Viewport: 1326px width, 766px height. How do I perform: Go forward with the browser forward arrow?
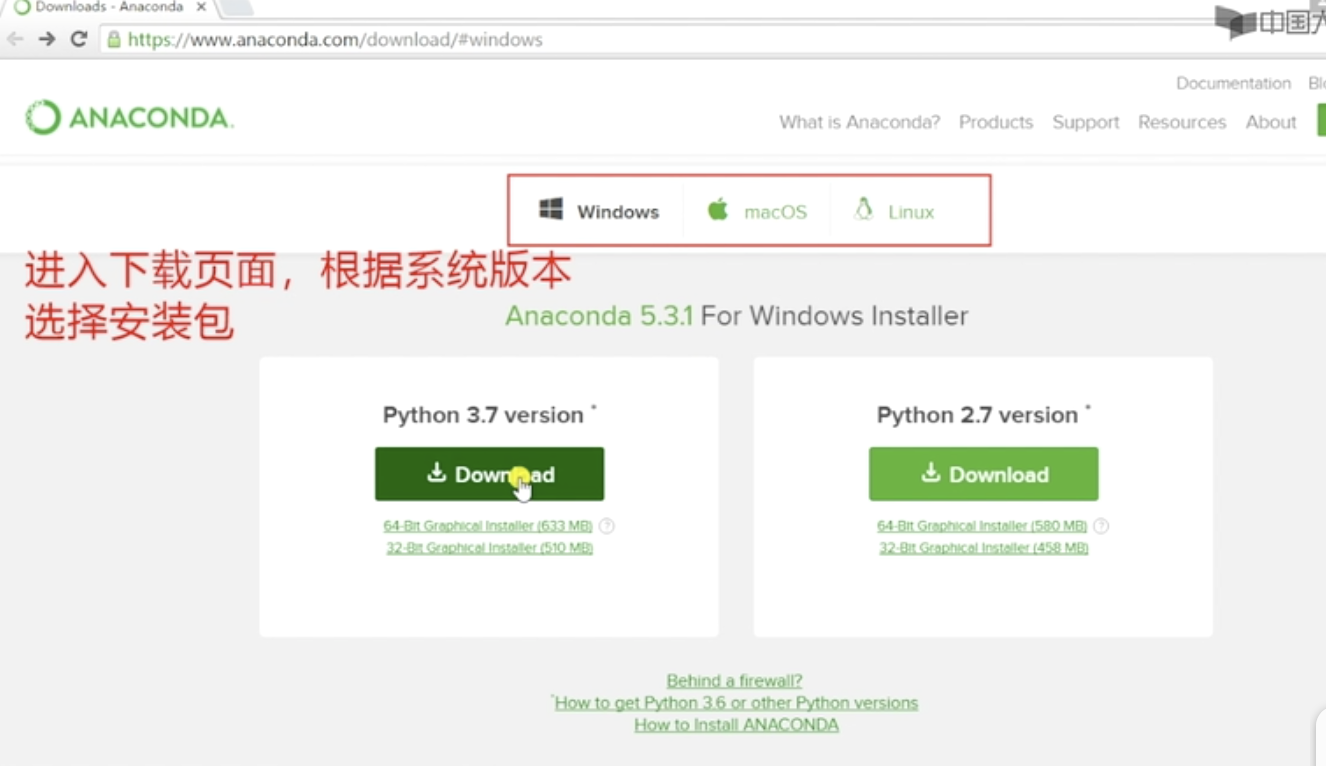[x=47, y=40]
